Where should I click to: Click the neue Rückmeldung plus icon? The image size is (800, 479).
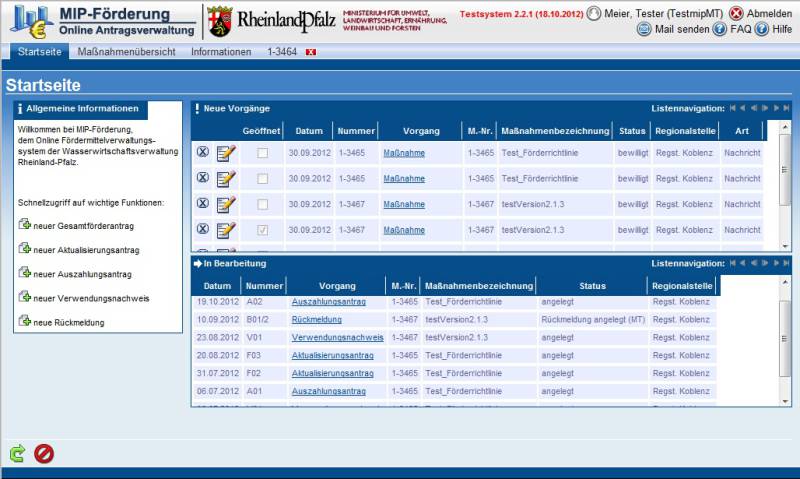[x=24, y=320]
